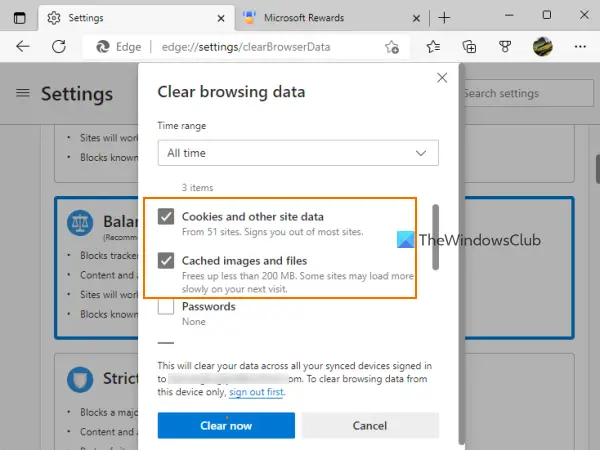Open the Collections icon
The height and width of the screenshot is (450, 600).
469,47
